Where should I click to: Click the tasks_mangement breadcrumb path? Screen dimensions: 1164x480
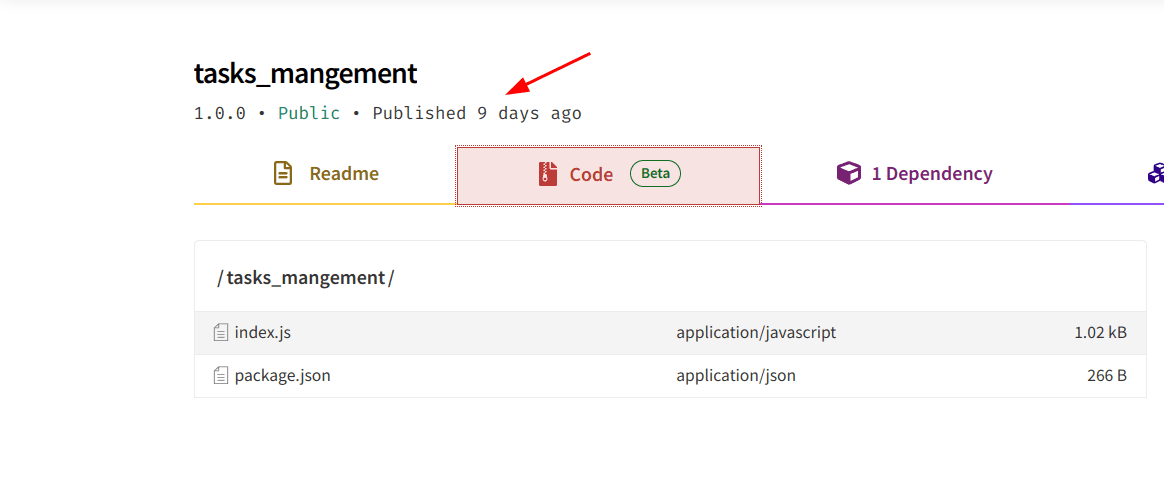point(305,278)
